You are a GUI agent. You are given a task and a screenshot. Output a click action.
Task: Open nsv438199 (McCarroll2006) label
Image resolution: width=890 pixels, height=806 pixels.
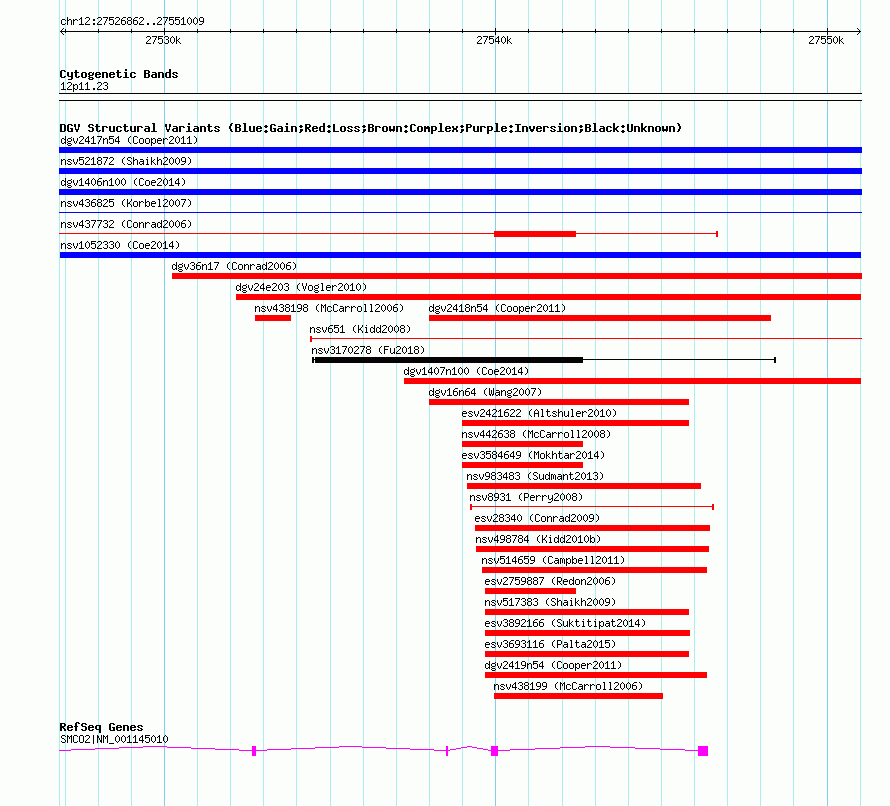[x=568, y=686]
